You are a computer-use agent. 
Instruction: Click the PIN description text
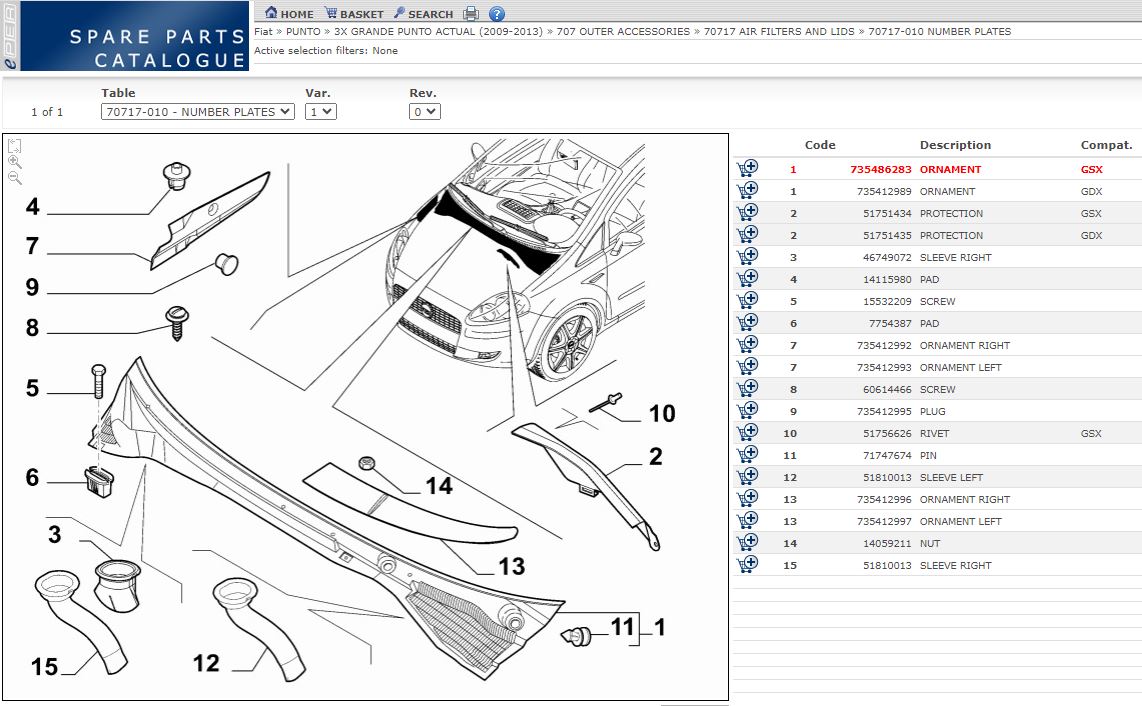coord(929,455)
